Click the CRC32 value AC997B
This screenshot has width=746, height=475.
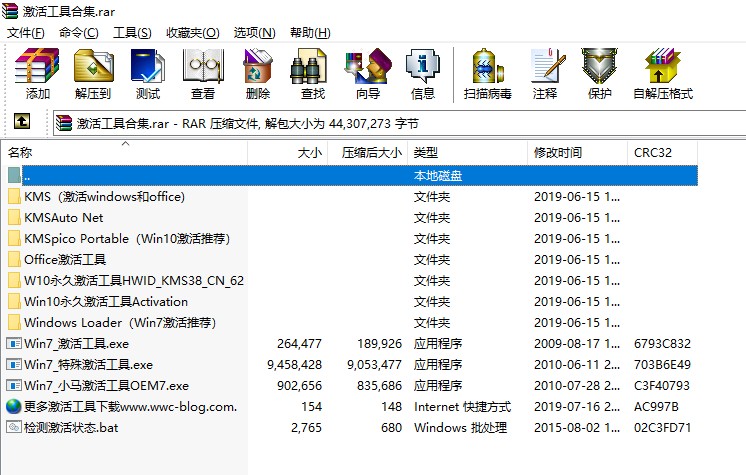click(x=656, y=406)
